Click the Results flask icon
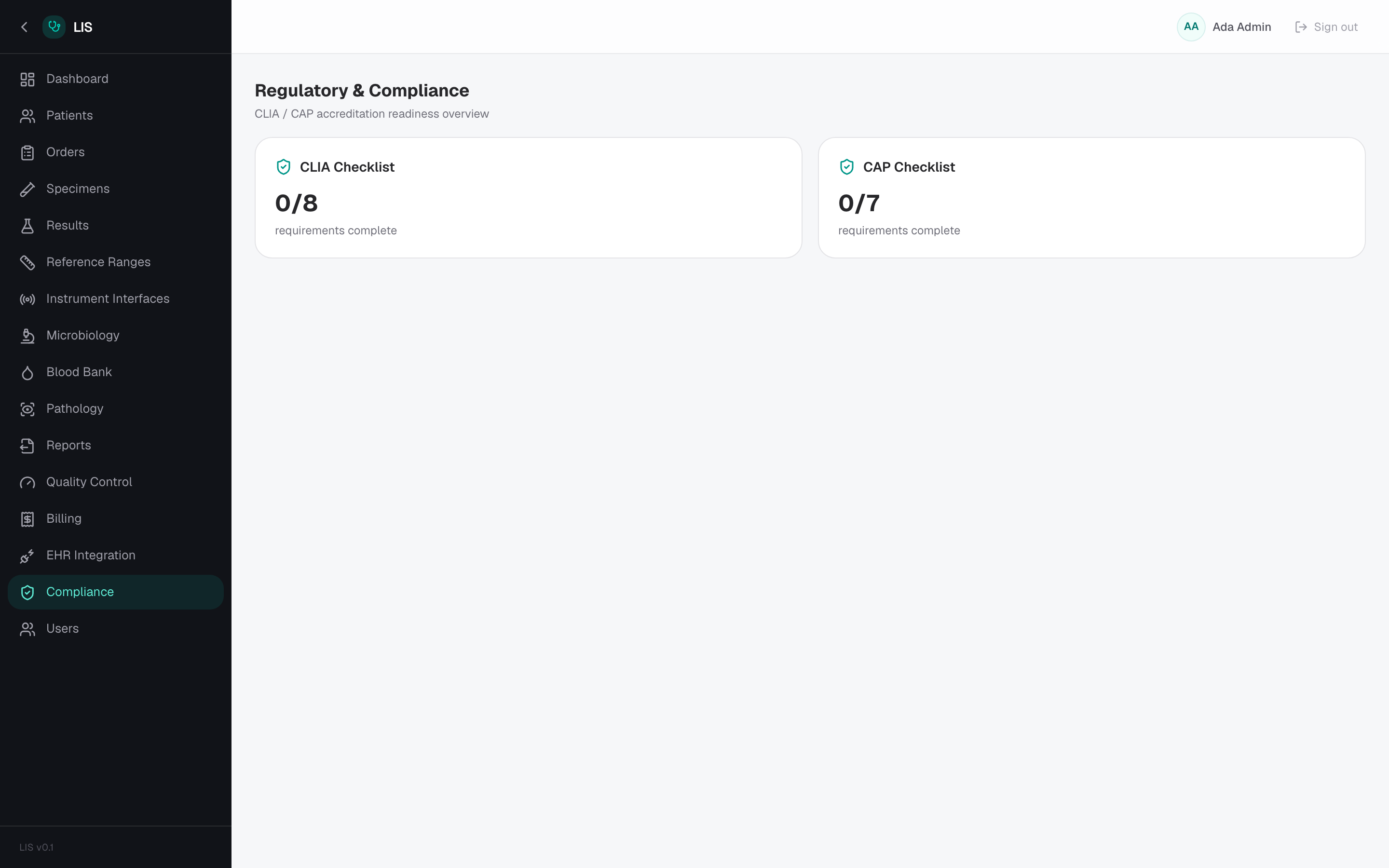The image size is (1389, 868). point(27,226)
